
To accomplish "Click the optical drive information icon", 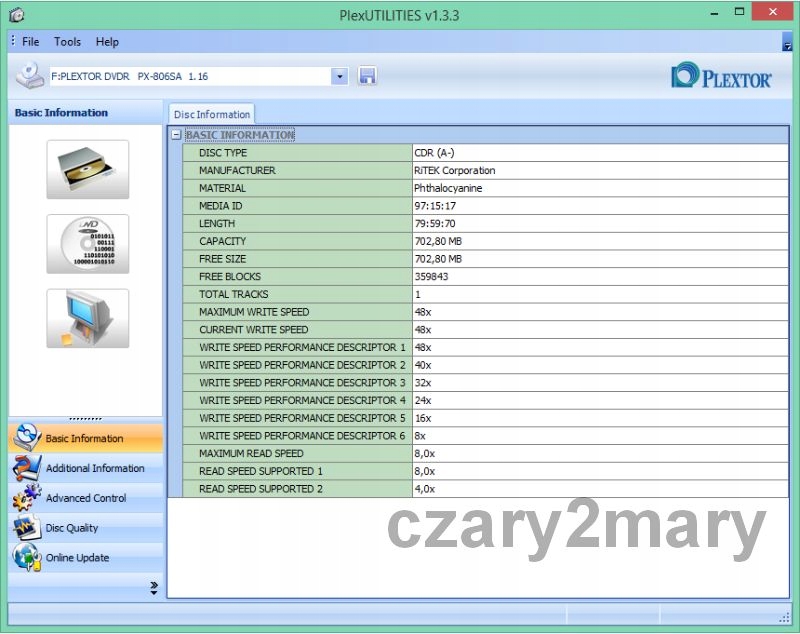I will point(87,169).
